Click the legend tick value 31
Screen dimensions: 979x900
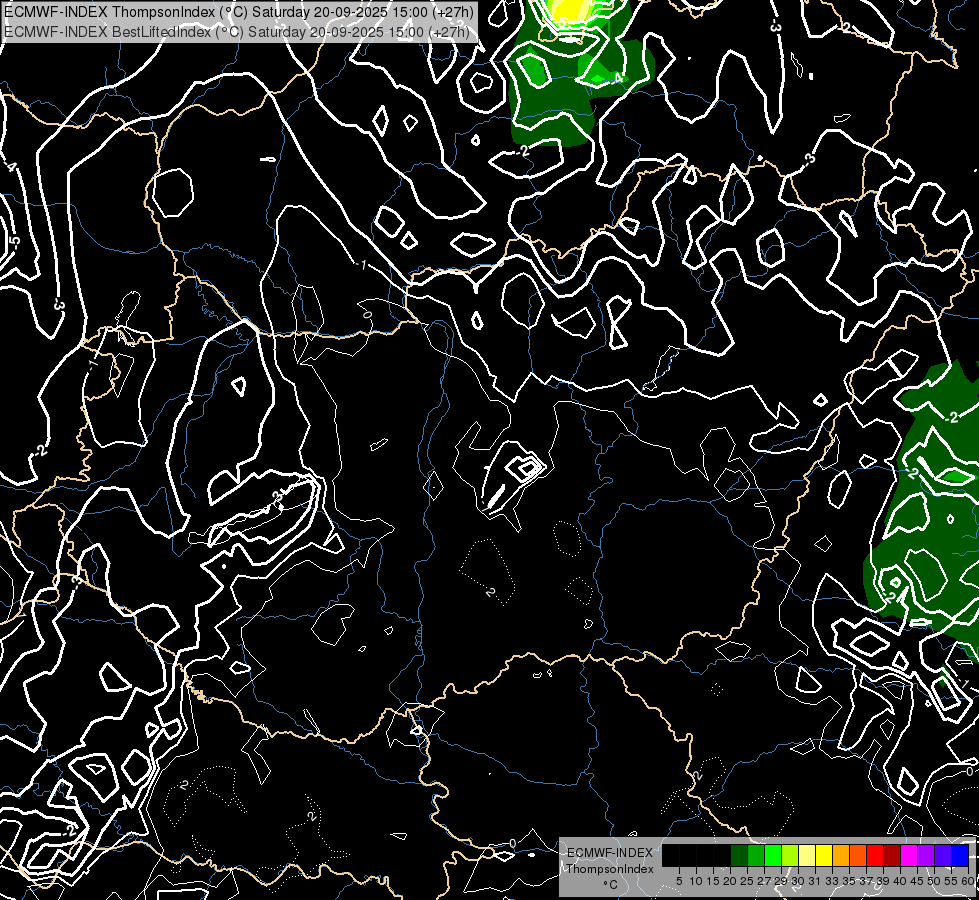point(815,881)
